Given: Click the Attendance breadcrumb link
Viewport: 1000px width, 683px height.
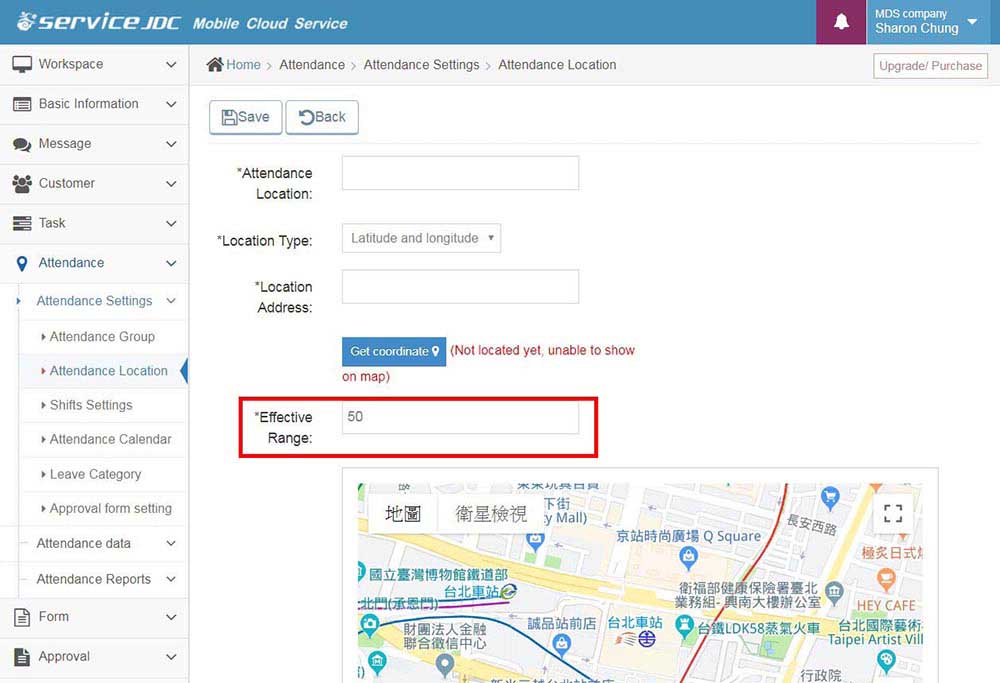Looking at the screenshot, I should click(312, 64).
